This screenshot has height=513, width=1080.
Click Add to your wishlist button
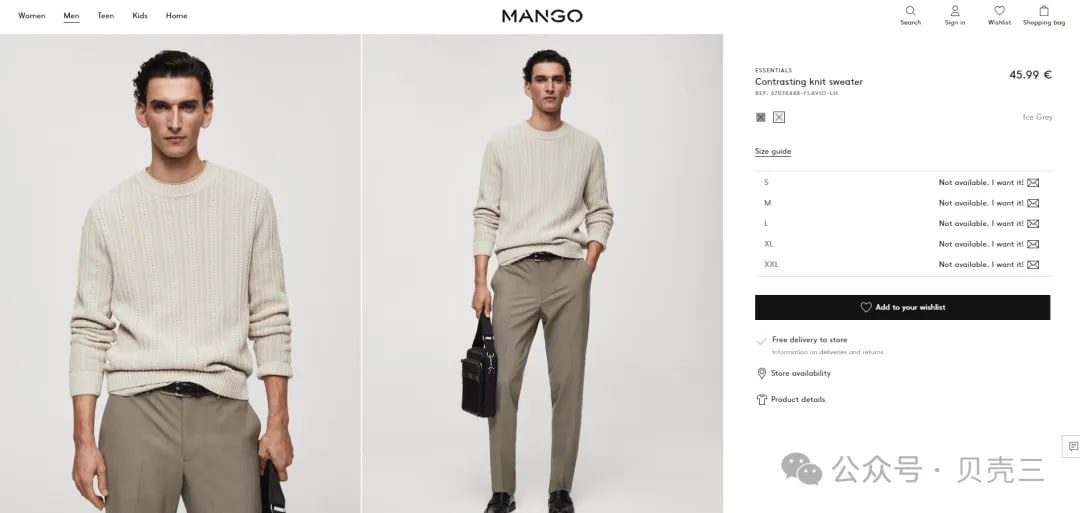coord(902,307)
